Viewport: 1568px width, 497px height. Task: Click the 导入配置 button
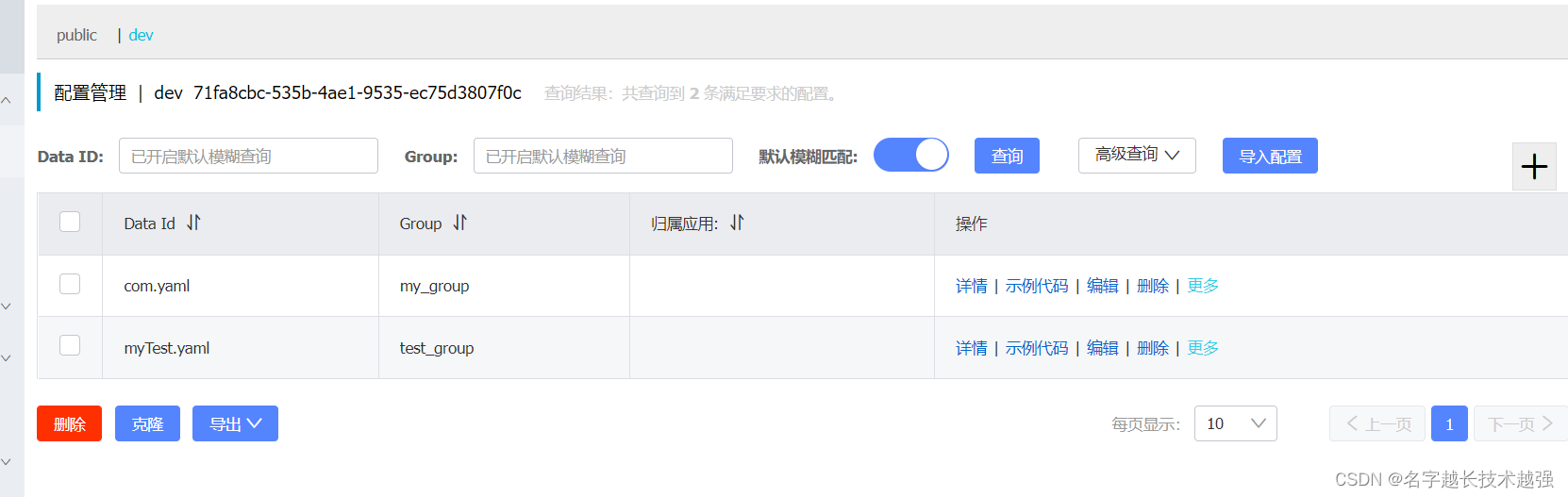click(1270, 156)
